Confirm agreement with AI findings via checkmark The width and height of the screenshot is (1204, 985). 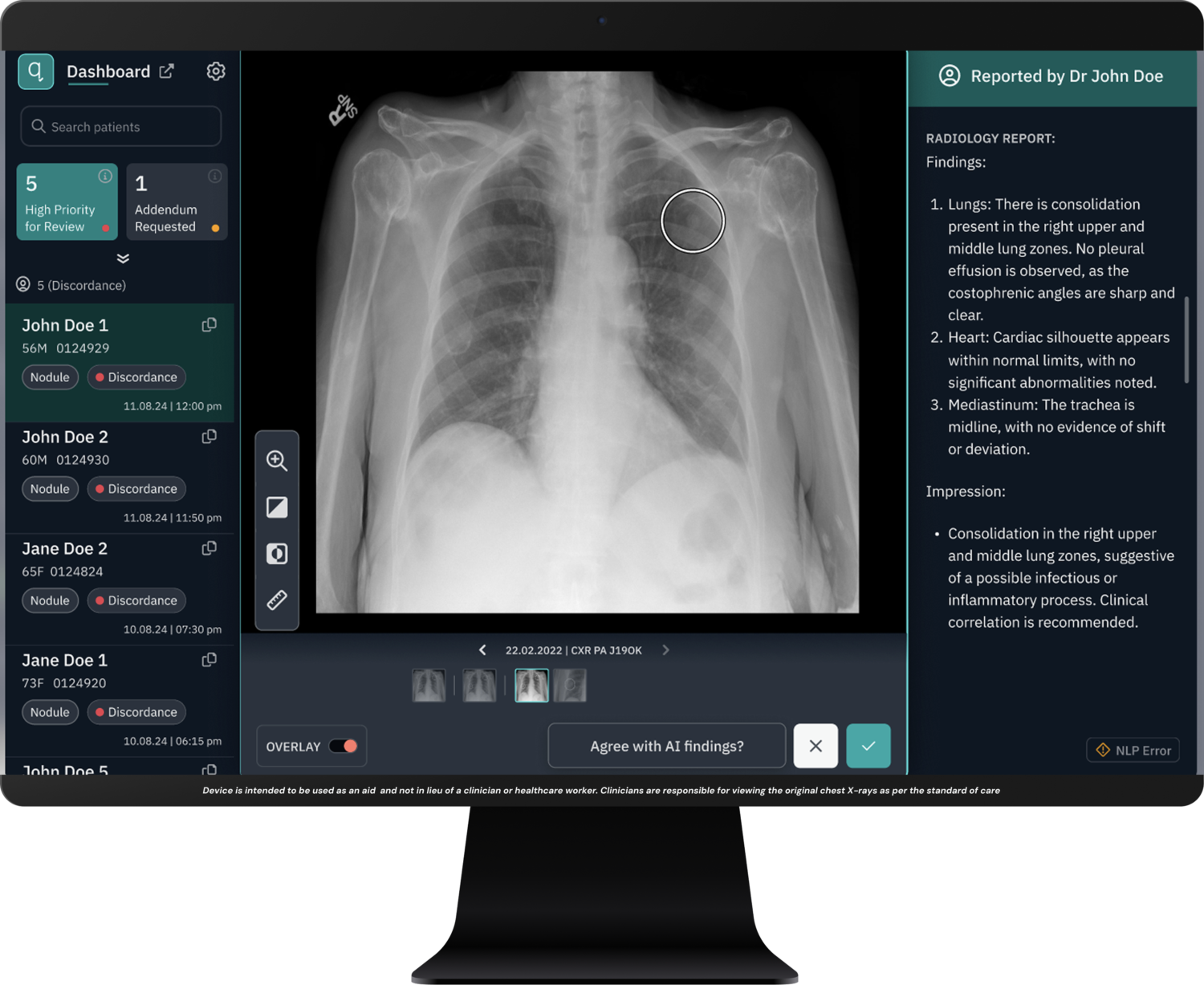pos(868,746)
